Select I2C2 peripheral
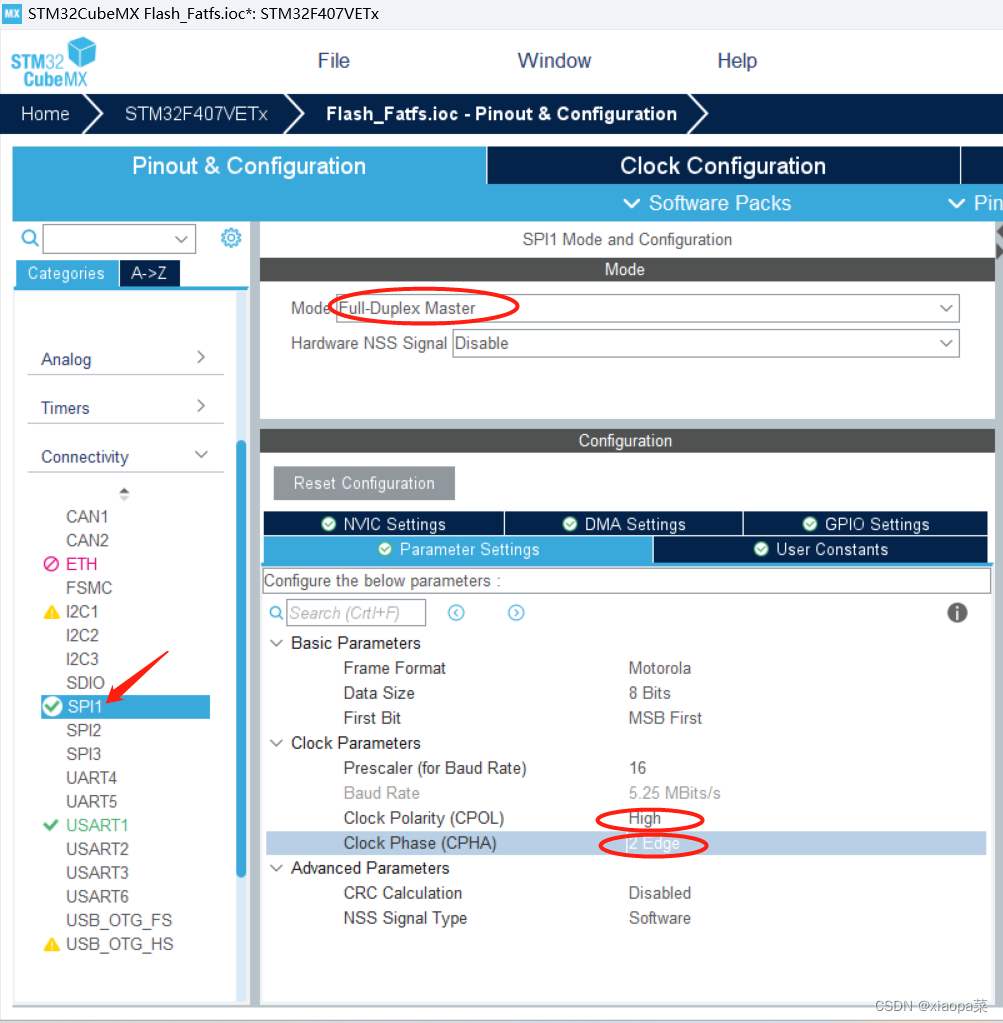Screen dimensions: 1003x1023 82,635
